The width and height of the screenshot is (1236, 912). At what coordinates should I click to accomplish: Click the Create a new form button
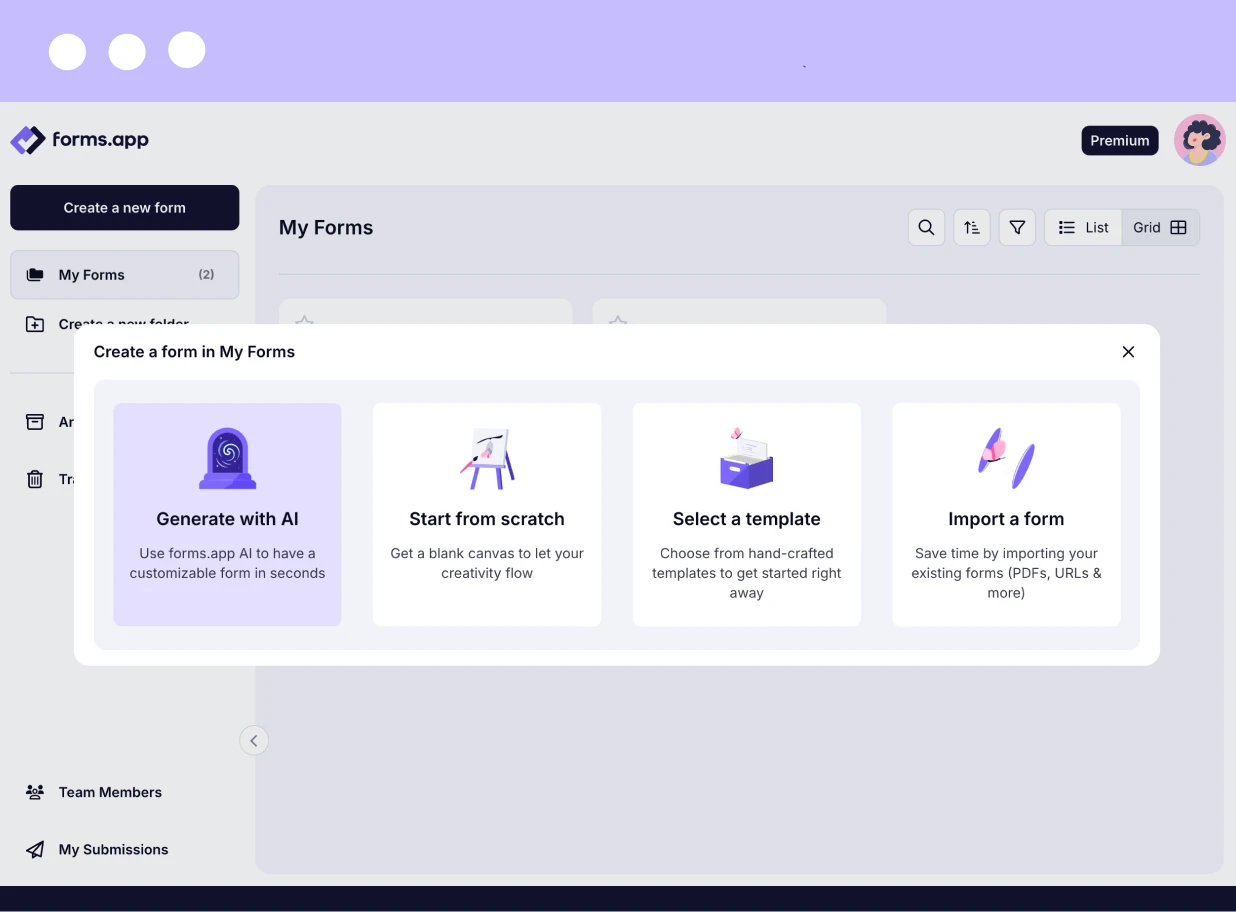click(x=125, y=208)
